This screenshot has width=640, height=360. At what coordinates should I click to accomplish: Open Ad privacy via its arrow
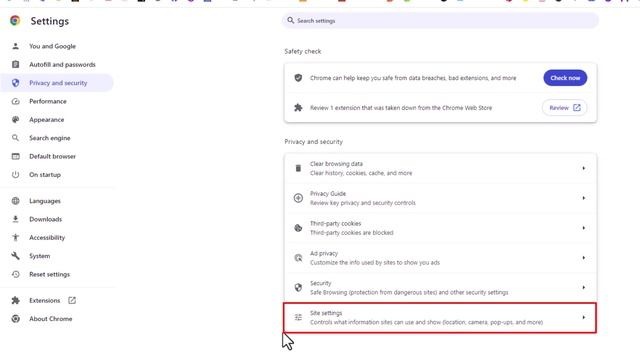pyautogui.click(x=584, y=258)
